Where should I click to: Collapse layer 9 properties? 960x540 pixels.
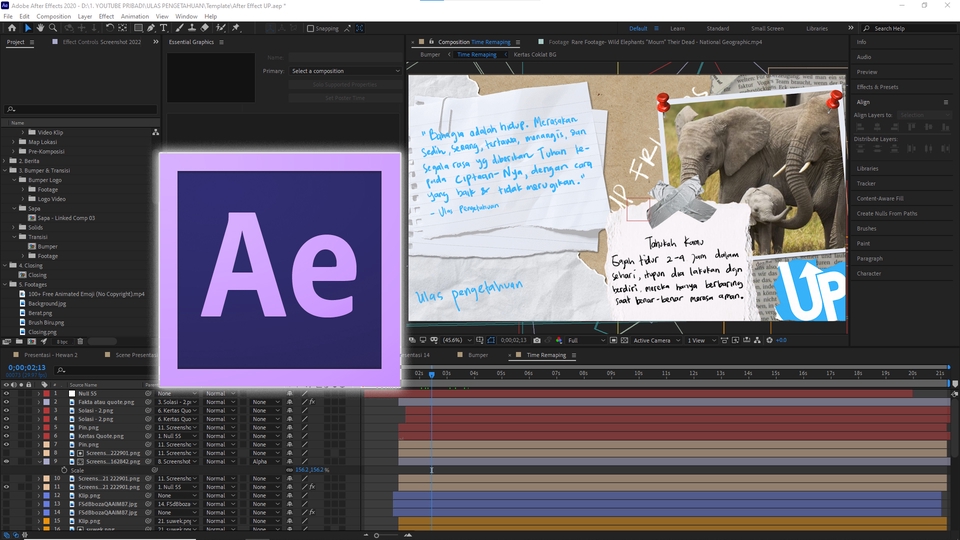39,462
